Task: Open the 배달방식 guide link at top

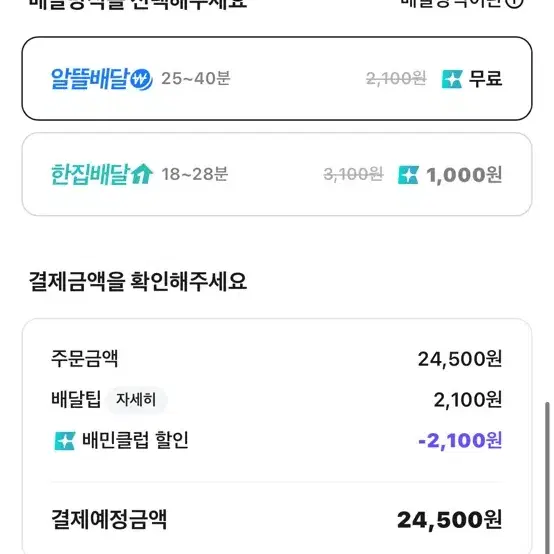Action: (452, 3)
